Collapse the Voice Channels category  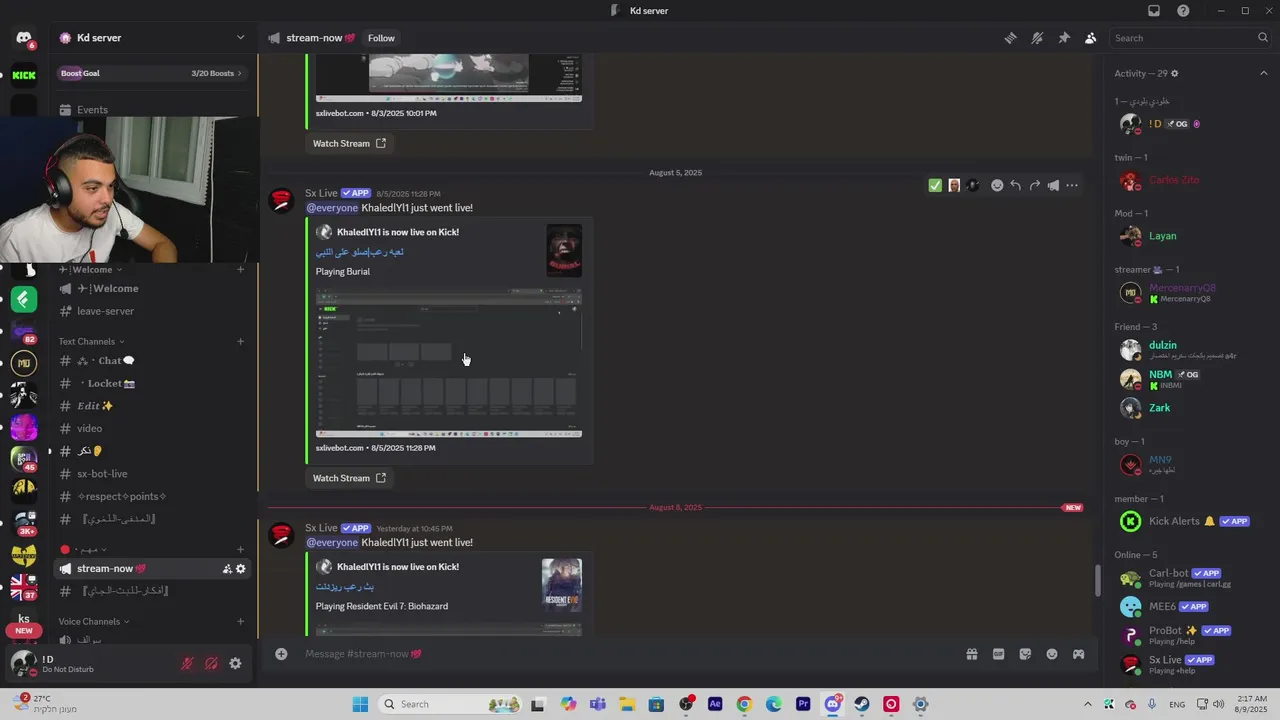click(x=95, y=621)
